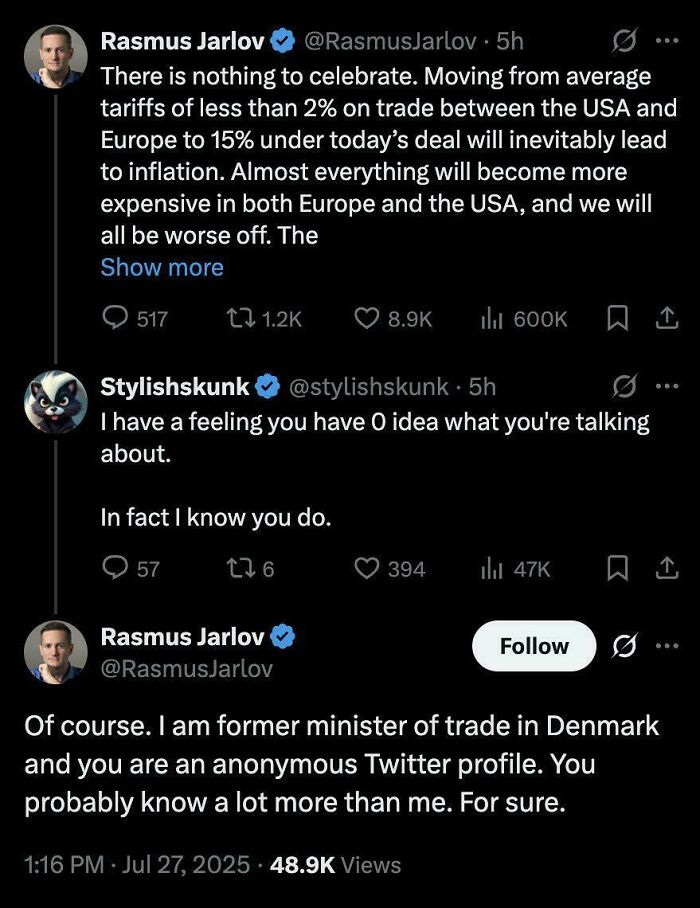Viewport: 700px width, 908px height.
Task: Open the share icon on Stylishskunk's reply
Action: 668,567
